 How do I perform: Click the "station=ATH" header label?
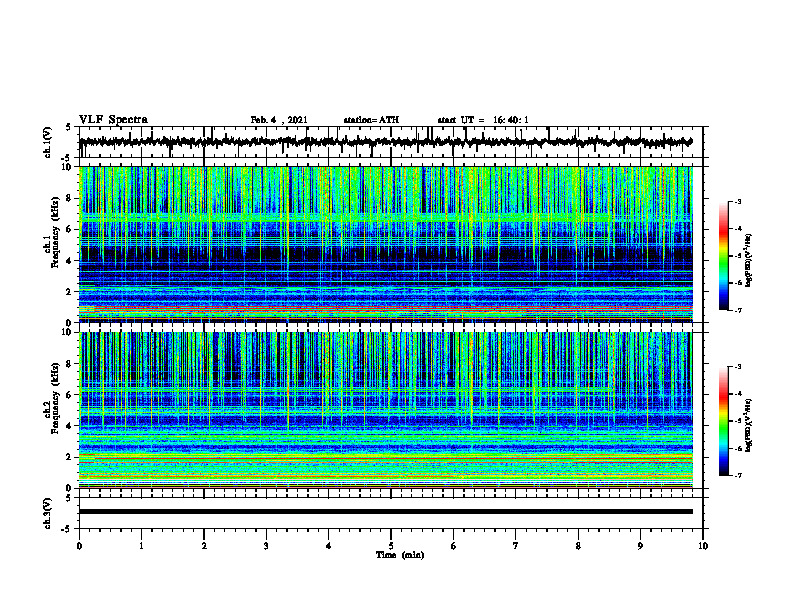click(x=371, y=120)
